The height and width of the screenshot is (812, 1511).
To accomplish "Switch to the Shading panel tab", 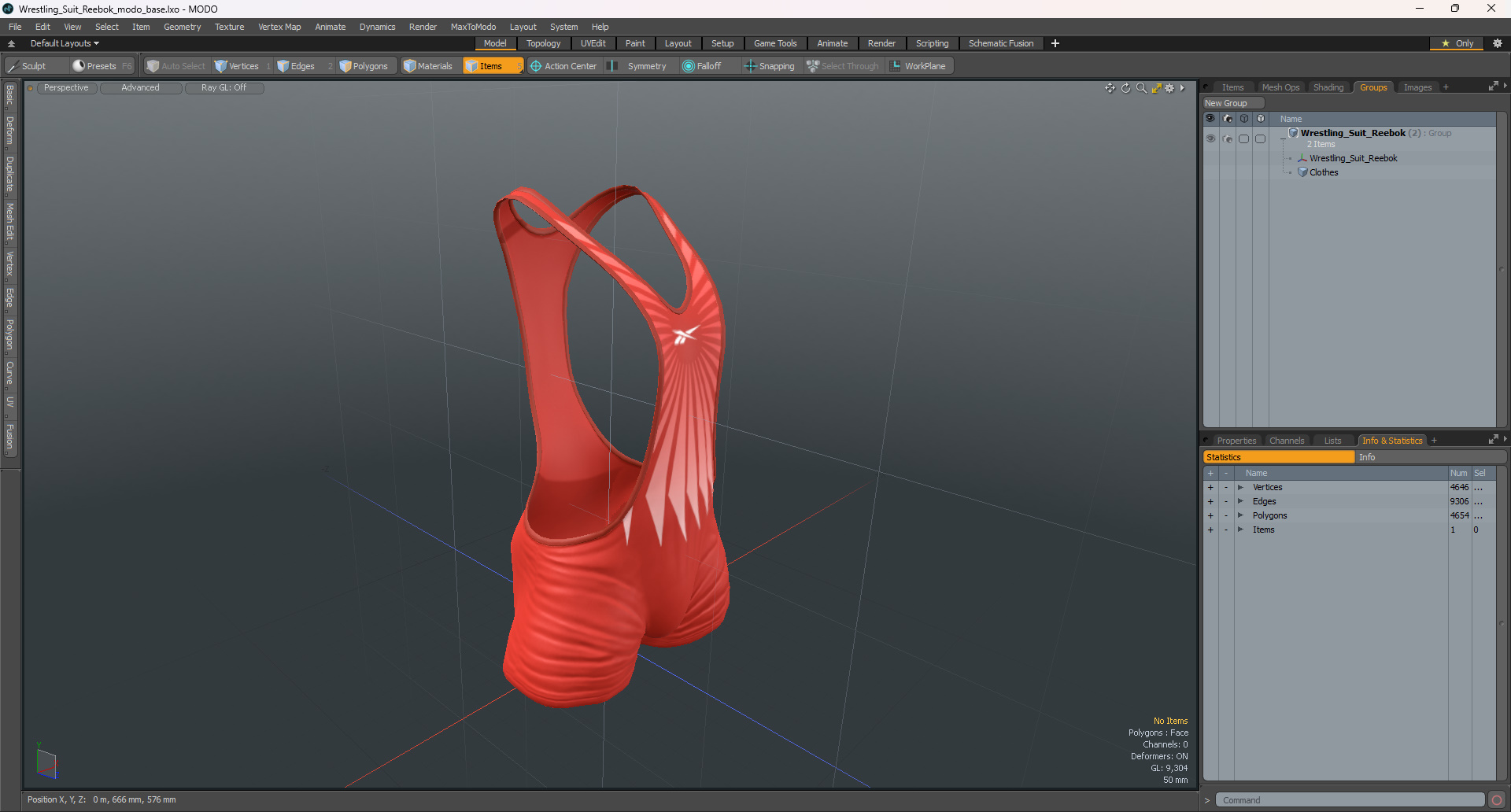I will 1328,87.
